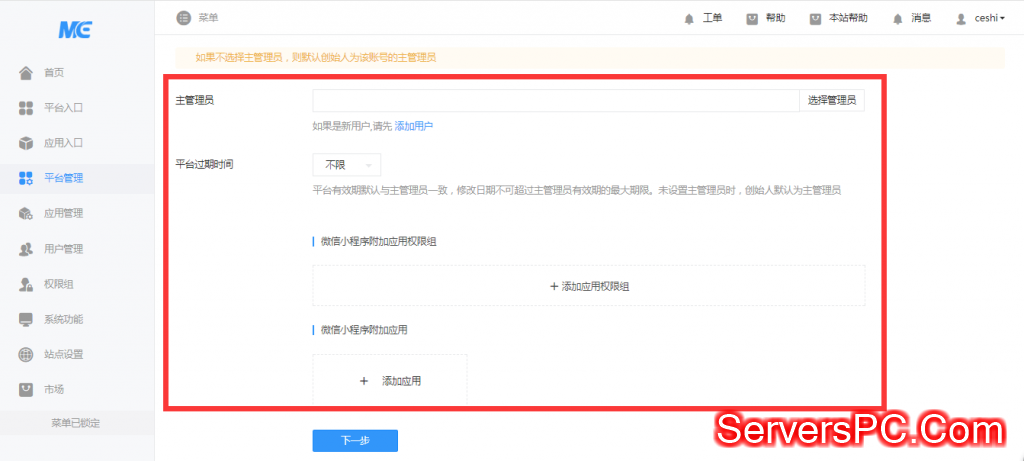Viewport: 1024px width, 461px height.
Task: Open the 不限 expiry dropdown
Action: 346,165
